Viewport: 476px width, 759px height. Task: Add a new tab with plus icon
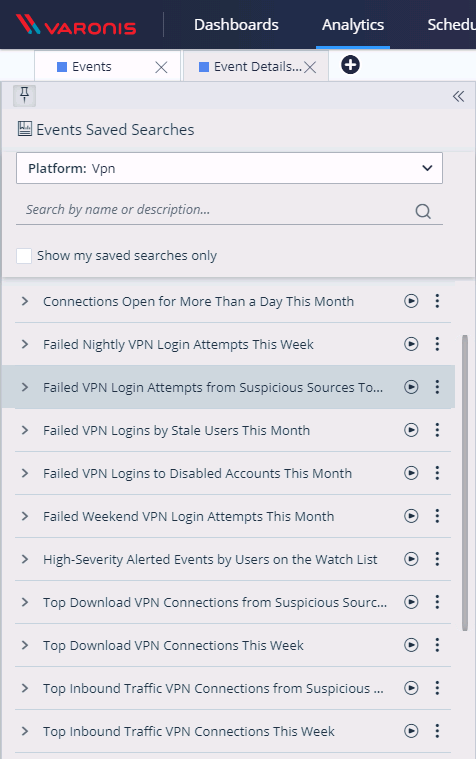350,65
